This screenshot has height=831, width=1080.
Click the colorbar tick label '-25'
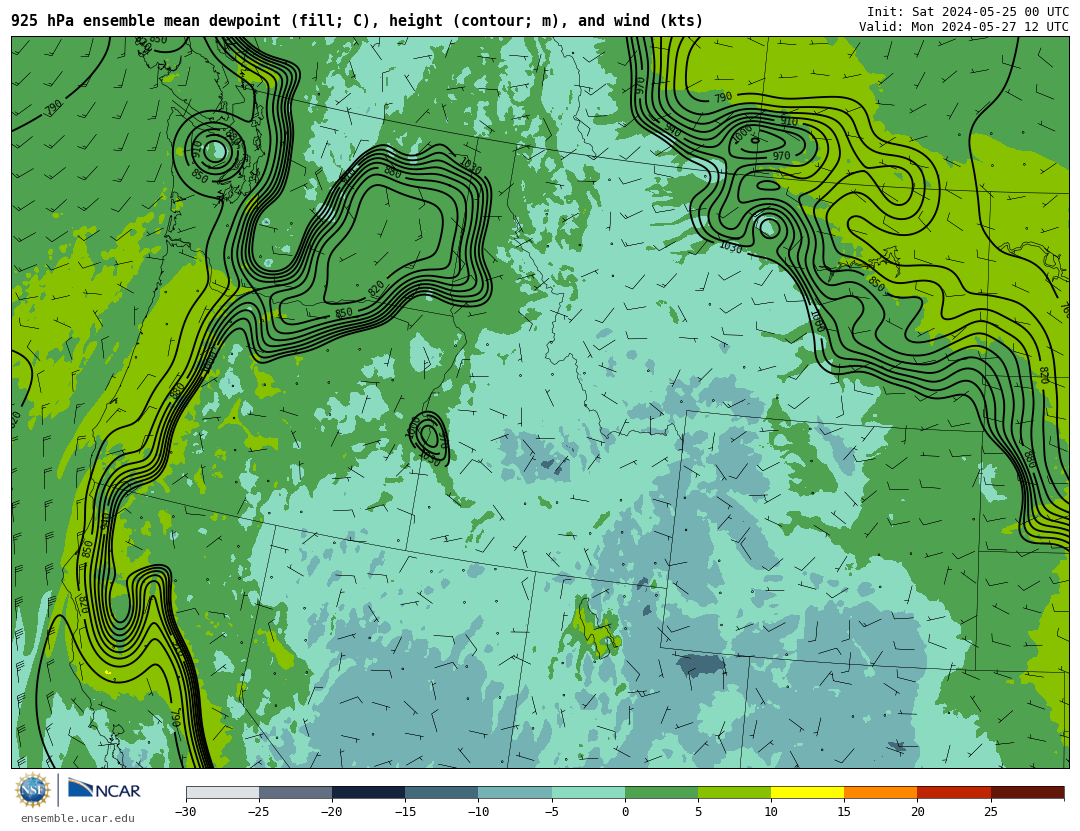click(x=258, y=812)
